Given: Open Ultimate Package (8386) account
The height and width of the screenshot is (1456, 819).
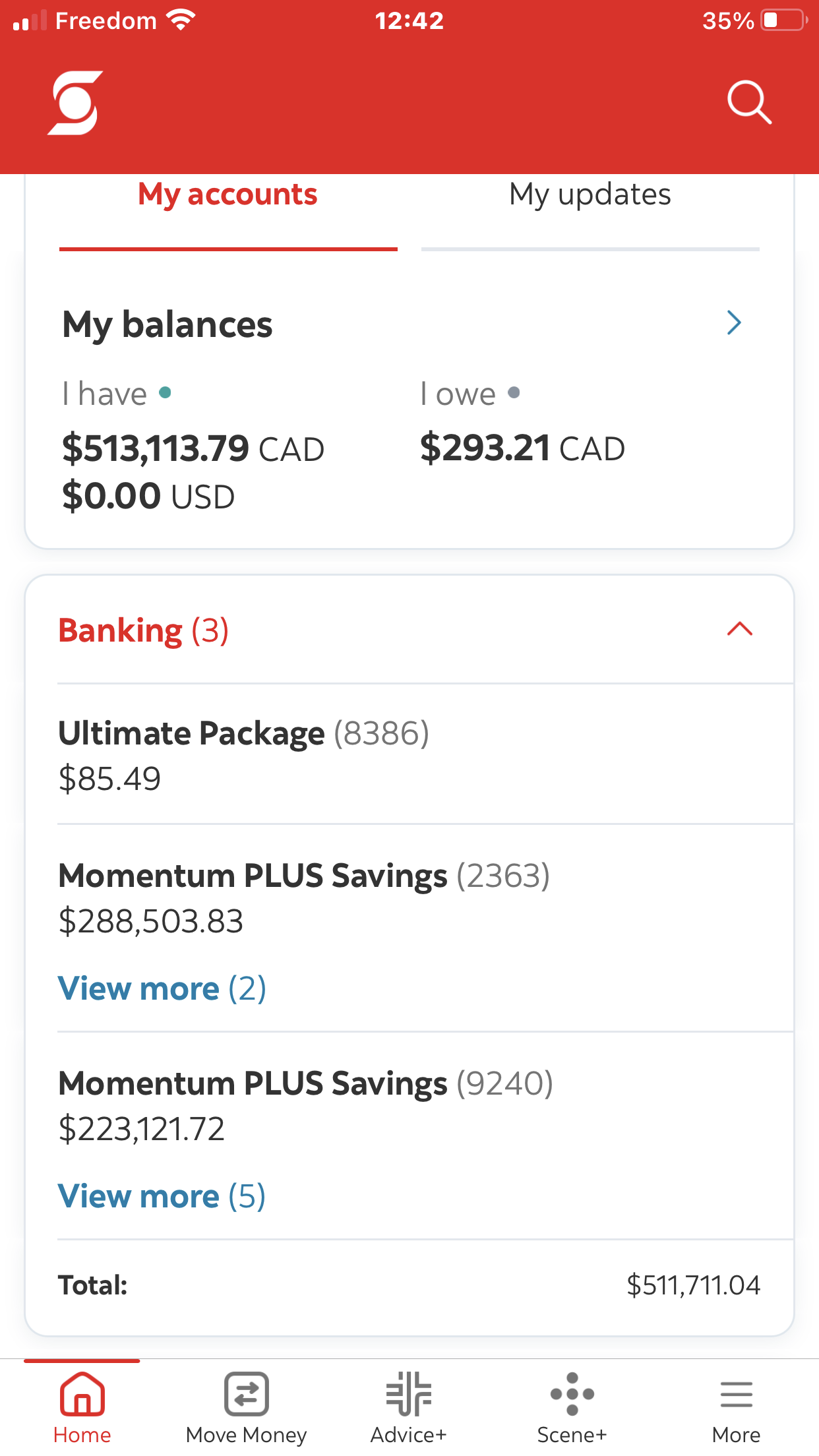Looking at the screenshot, I should pos(244,754).
